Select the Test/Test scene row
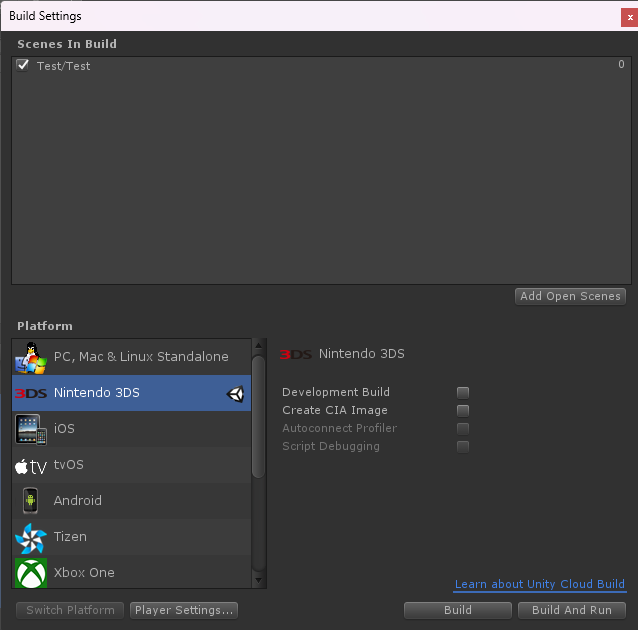The image size is (638, 630). pyautogui.click(x=300, y=66)
